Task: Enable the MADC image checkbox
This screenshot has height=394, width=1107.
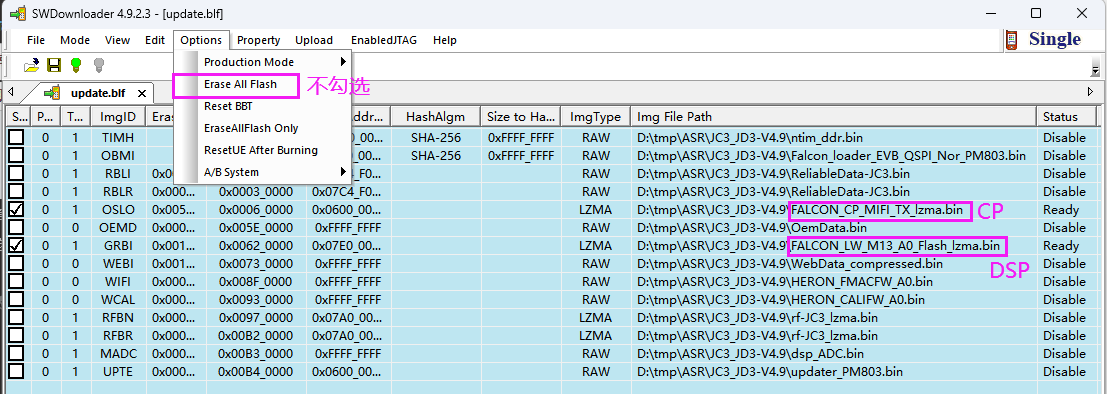Action: coord(16,353)
